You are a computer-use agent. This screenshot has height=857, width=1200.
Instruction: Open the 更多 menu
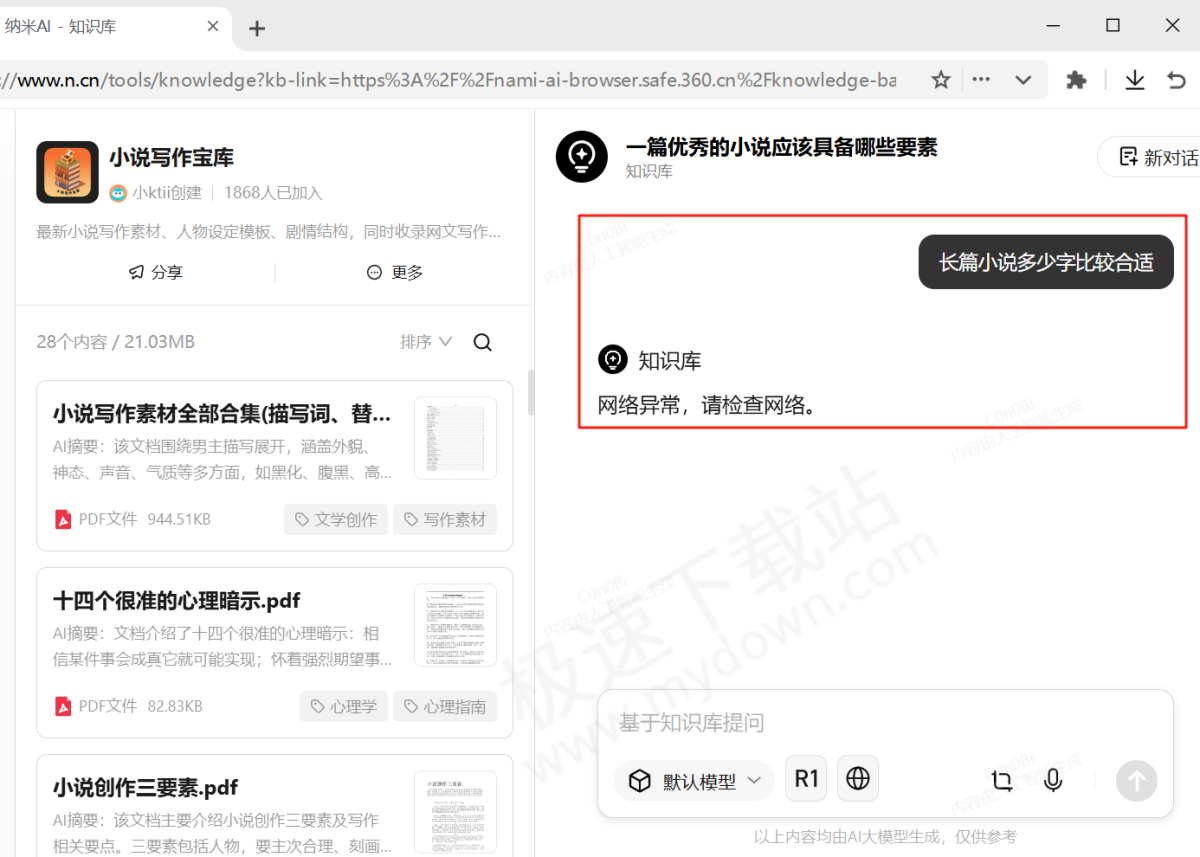click(394, 271)
